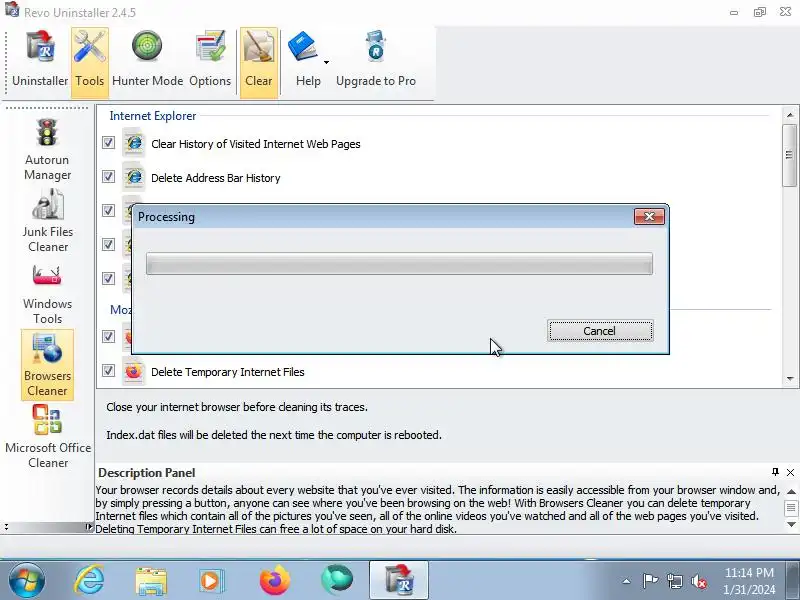The height and width of the screenshot is (600, 800).
Task: Toggle the fourth Internet Explorer checkbox
Action: click(108, 244)
